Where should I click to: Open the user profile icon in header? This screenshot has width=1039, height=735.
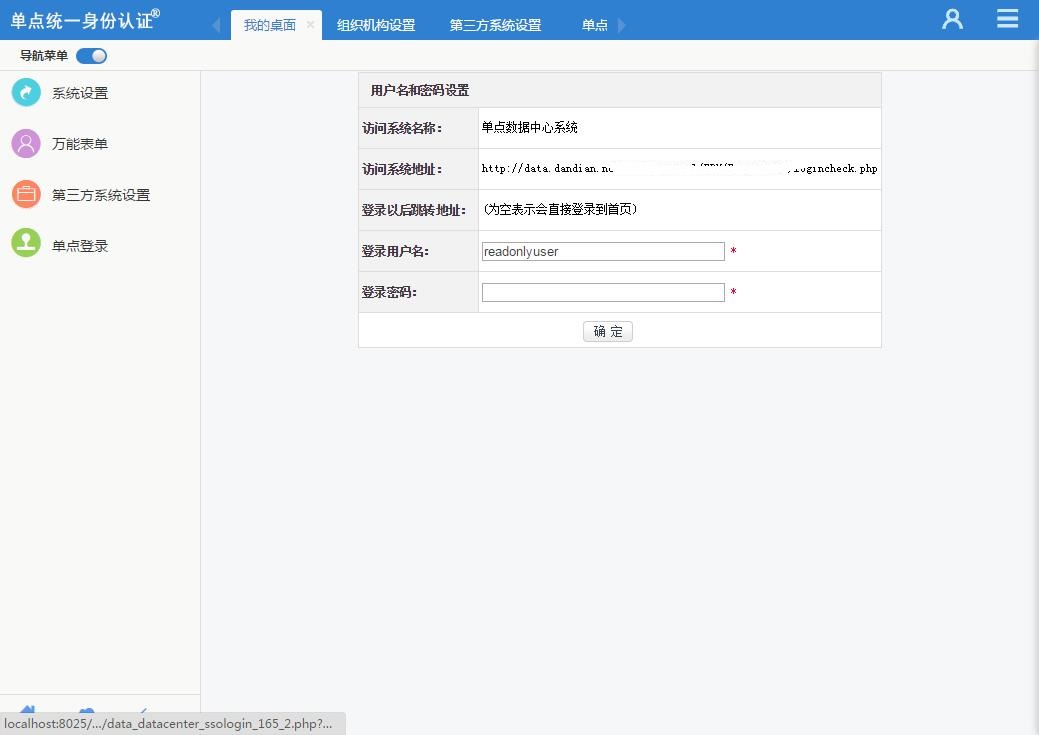952,19
